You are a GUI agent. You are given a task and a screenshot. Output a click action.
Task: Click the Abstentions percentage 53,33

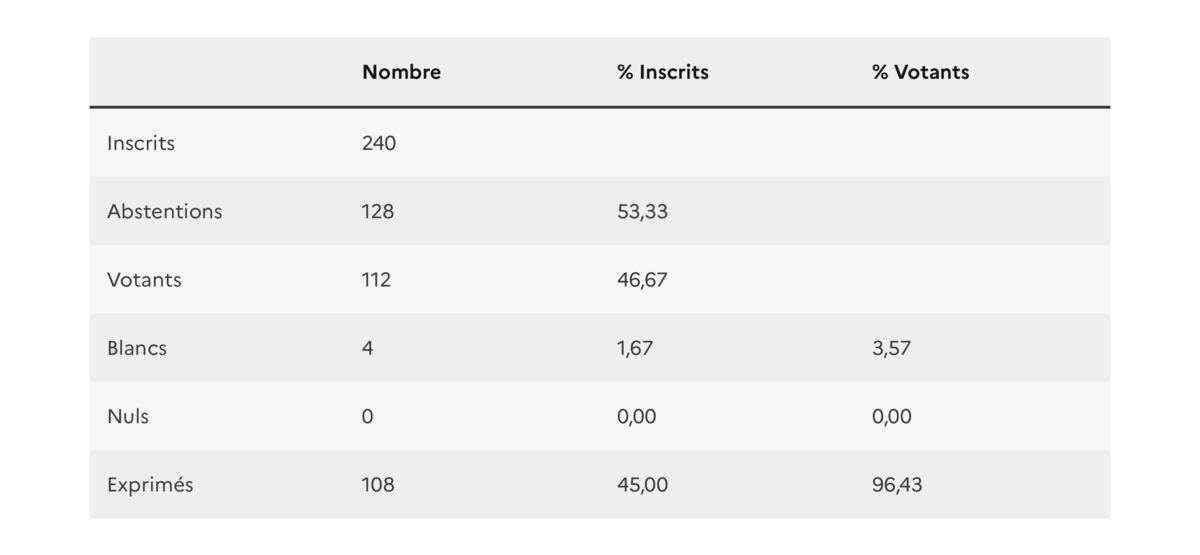[642, 211]
